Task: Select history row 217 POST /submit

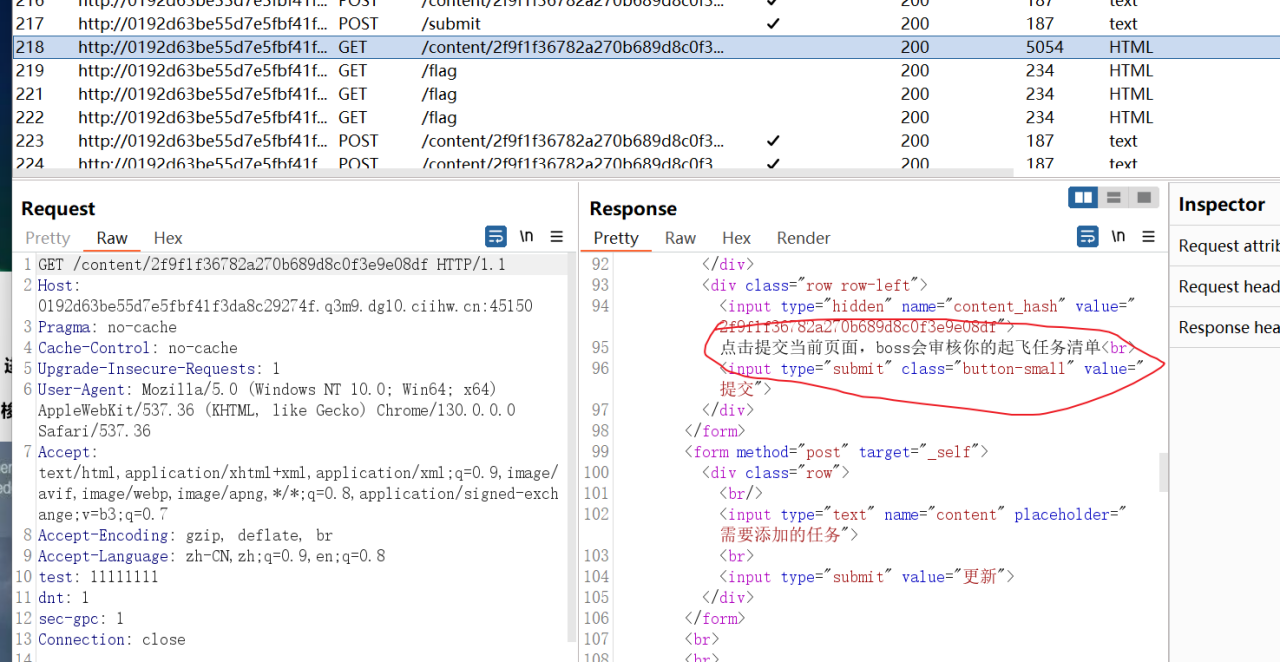Action: pyautogui.click(x=646, y=24)
